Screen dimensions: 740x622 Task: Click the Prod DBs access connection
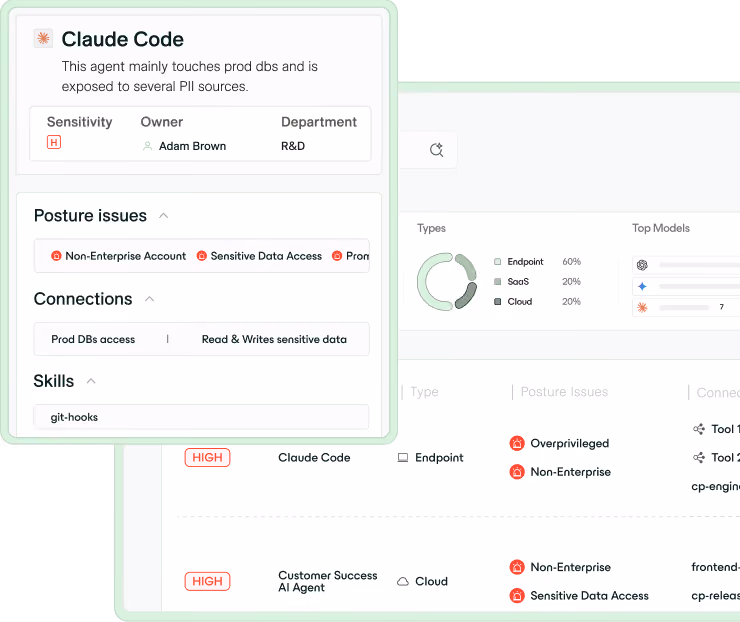coord(93,339)
